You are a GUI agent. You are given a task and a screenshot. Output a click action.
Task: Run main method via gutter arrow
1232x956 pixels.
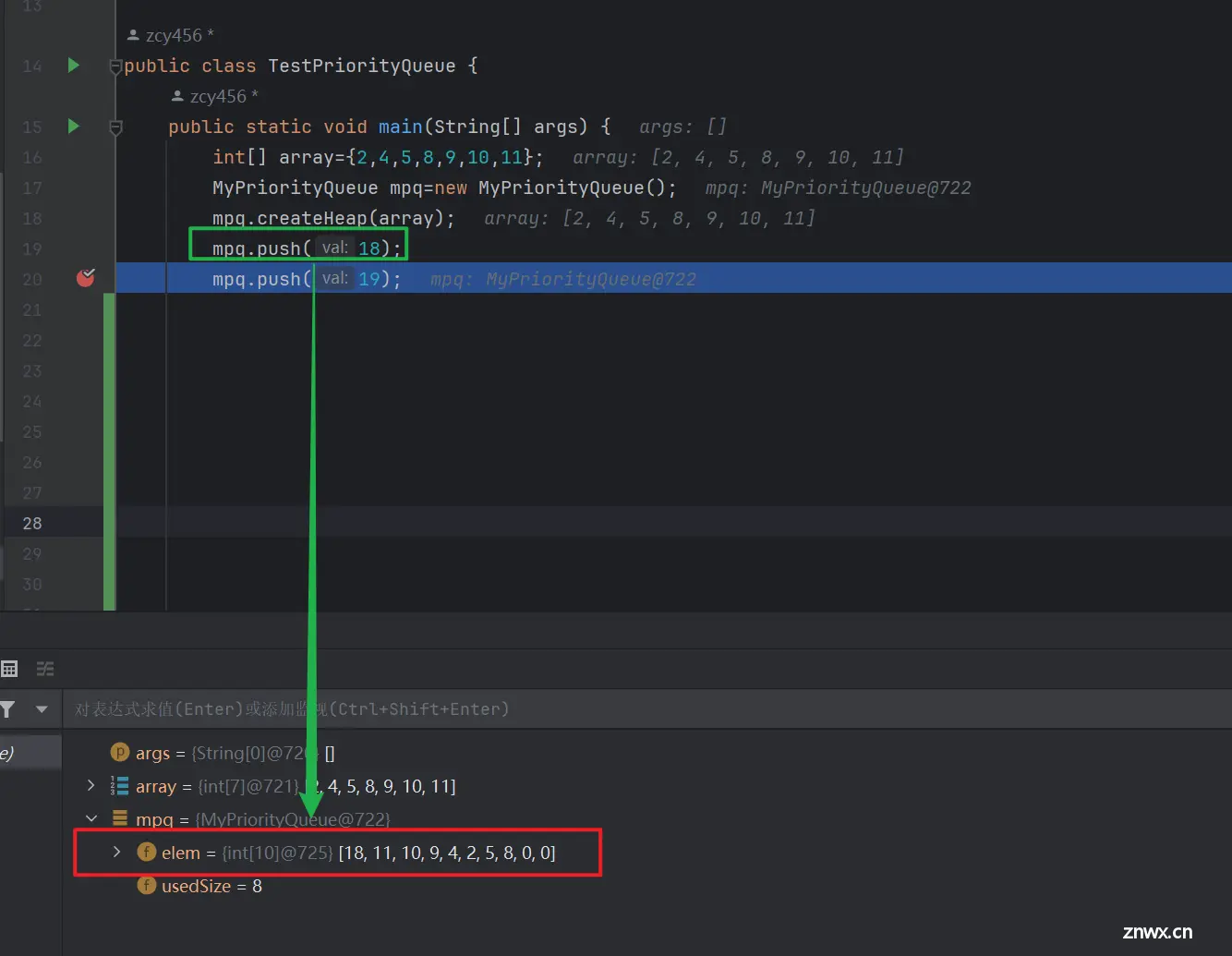[74, 127]
